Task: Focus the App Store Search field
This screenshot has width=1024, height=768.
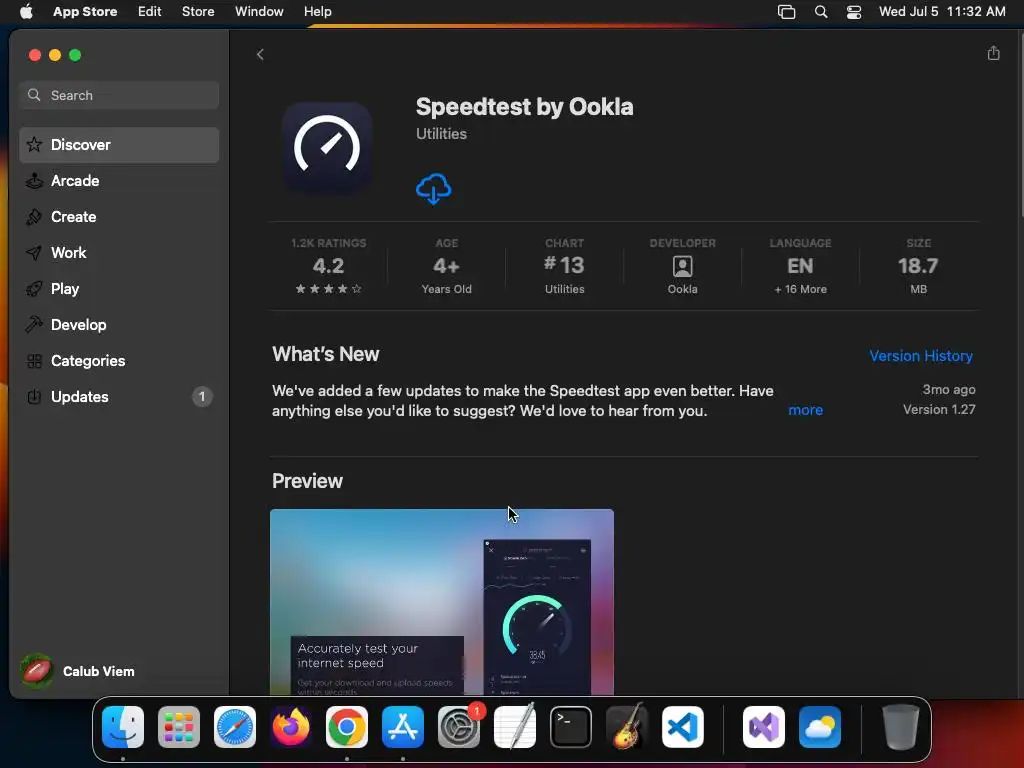Action: point(119,95)
